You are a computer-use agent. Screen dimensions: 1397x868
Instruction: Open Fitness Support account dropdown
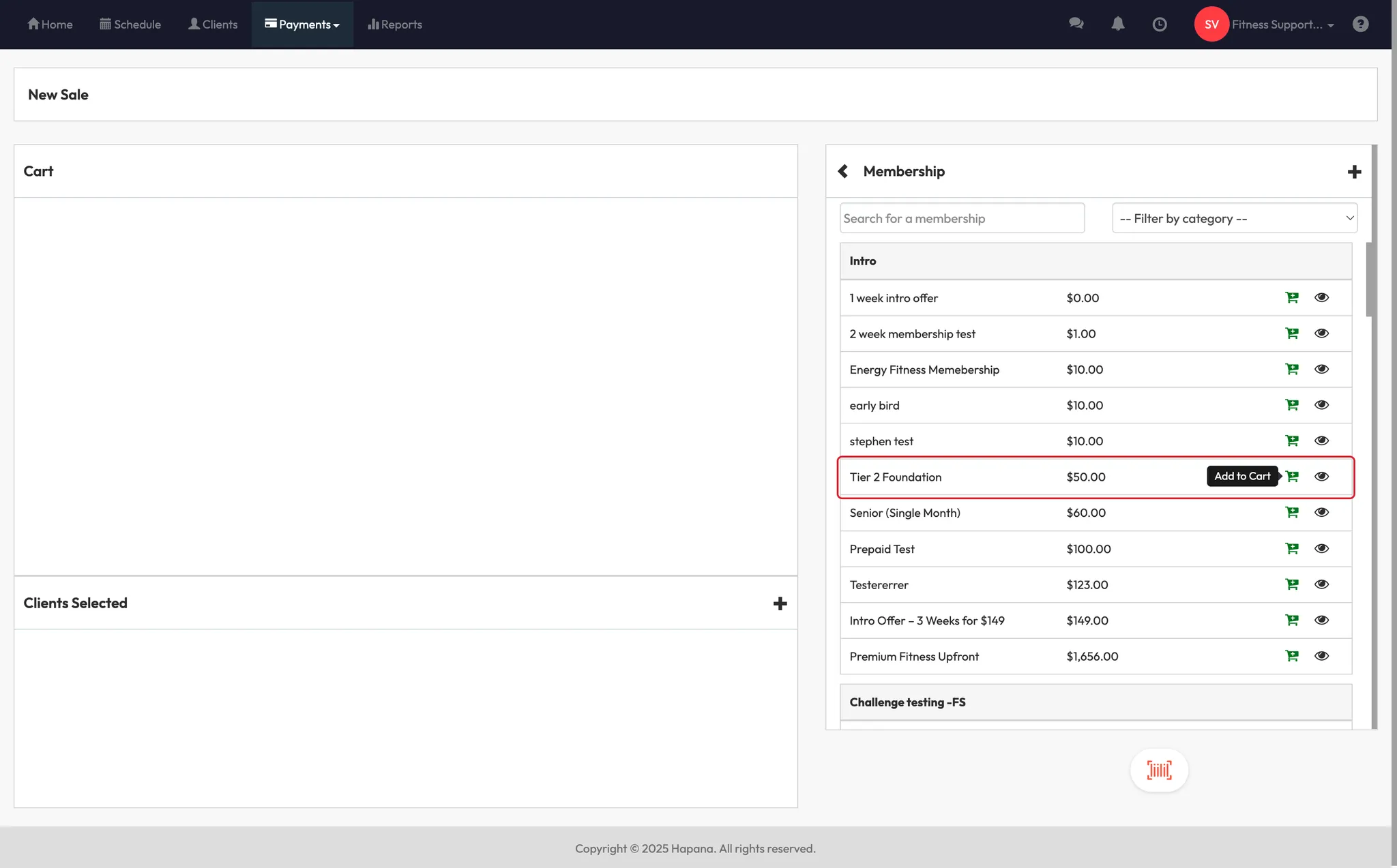tap(1281, 25)
